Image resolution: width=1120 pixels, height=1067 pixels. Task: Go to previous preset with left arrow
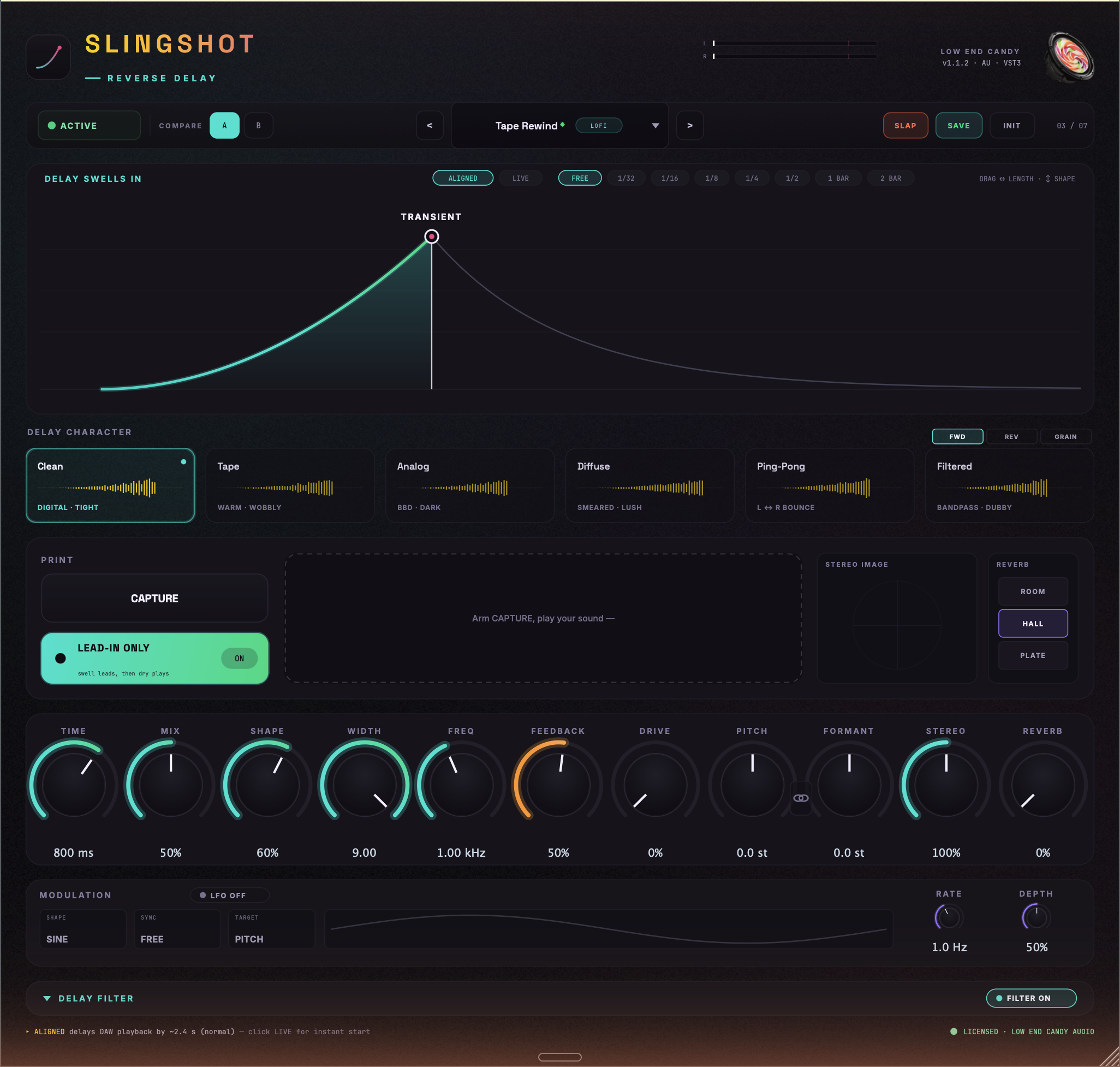click(x=430, y=126)
